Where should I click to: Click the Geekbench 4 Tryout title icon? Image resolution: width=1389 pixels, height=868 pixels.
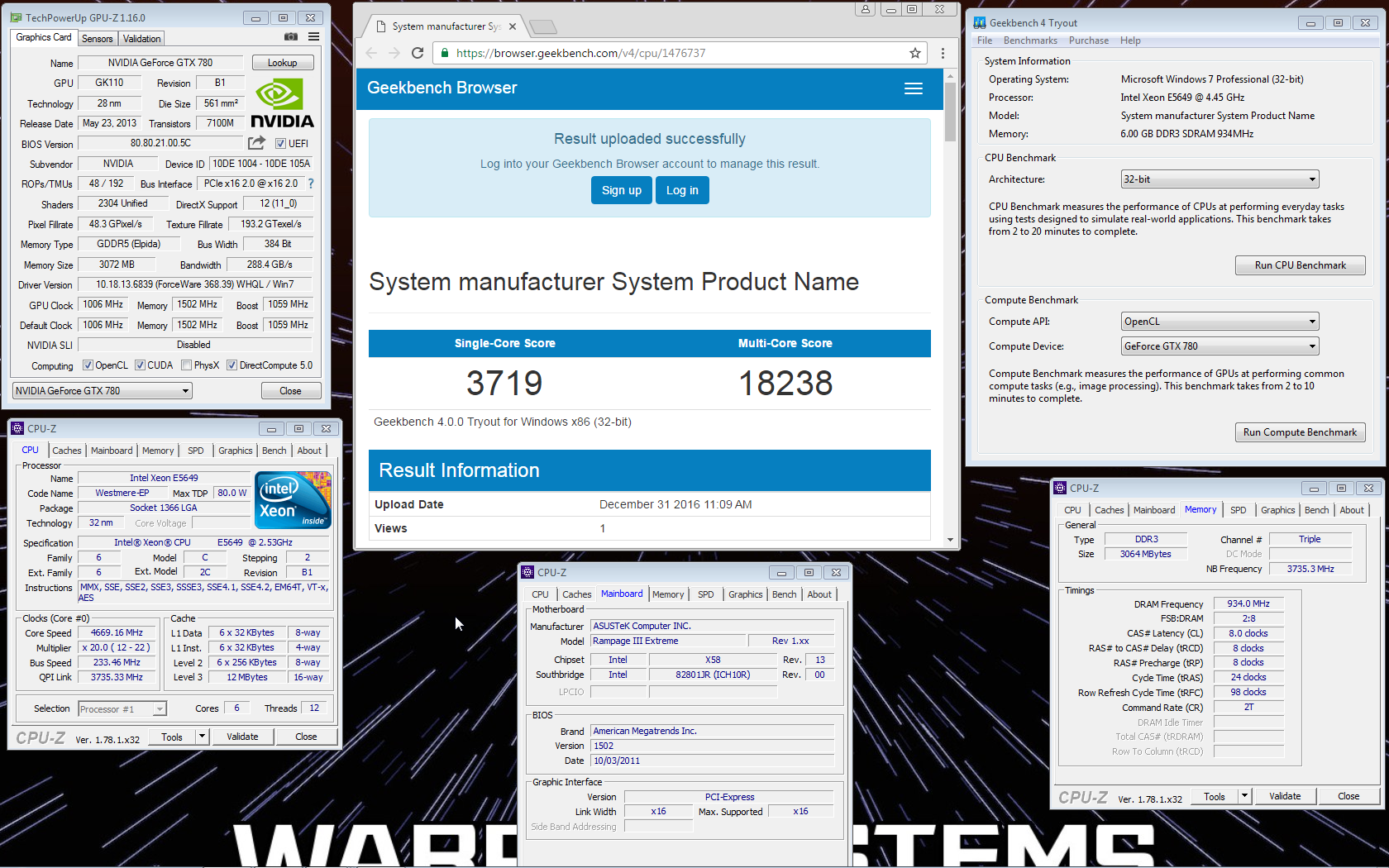coord(980,23)
